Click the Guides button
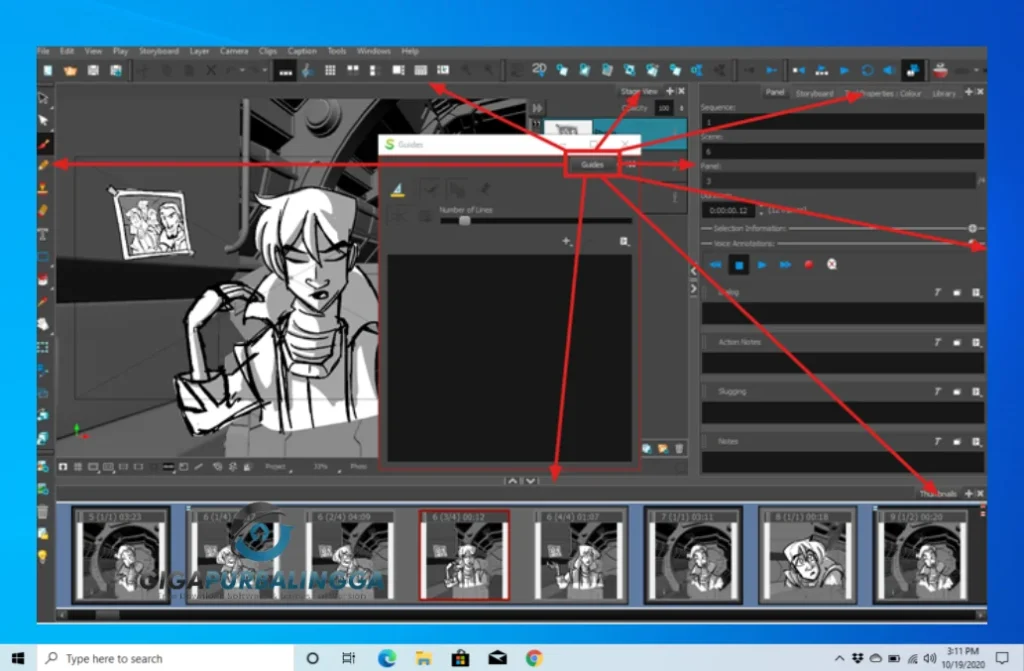 (591, 164)
